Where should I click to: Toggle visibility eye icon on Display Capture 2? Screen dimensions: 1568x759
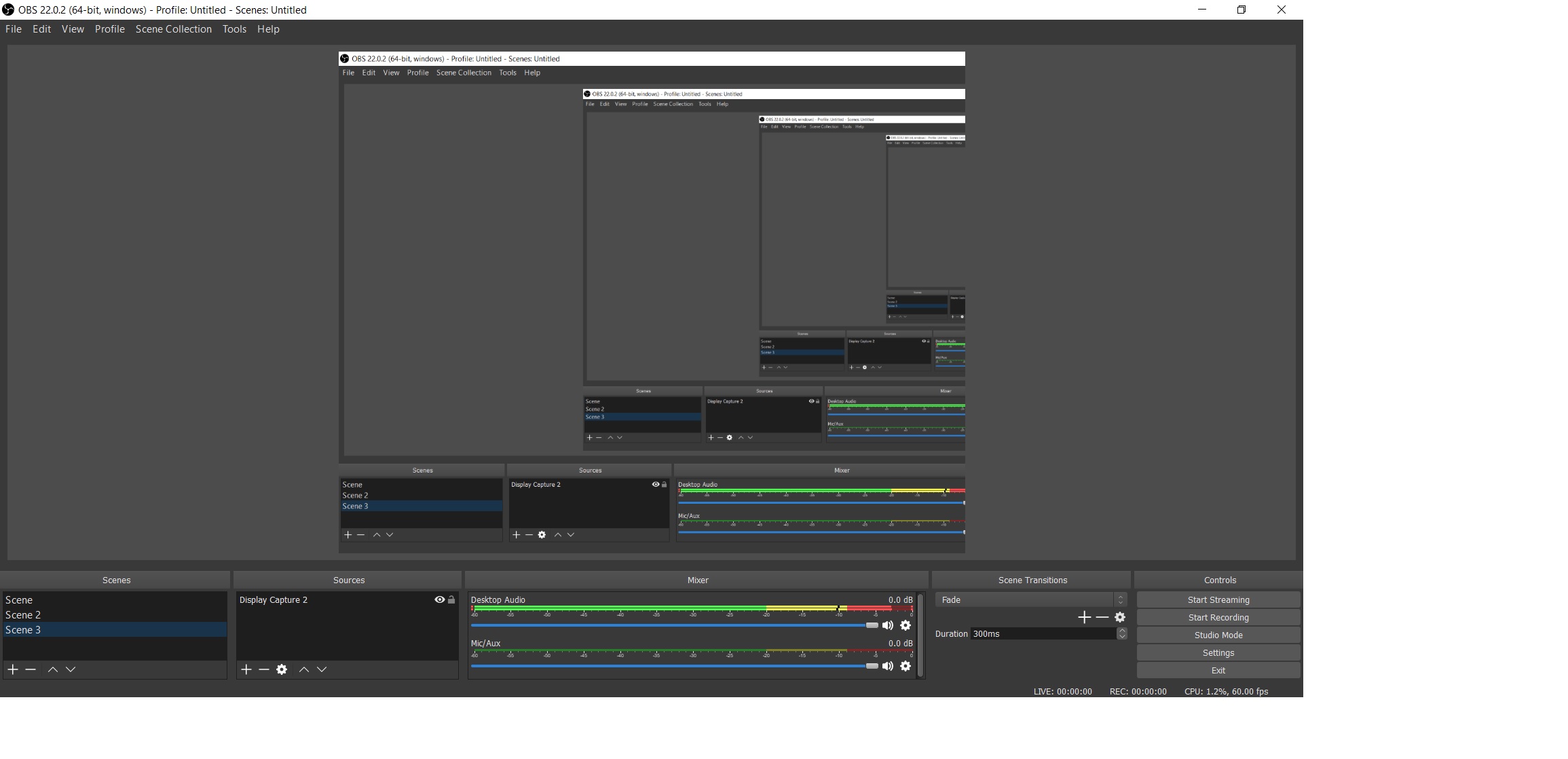pos(438,599)
